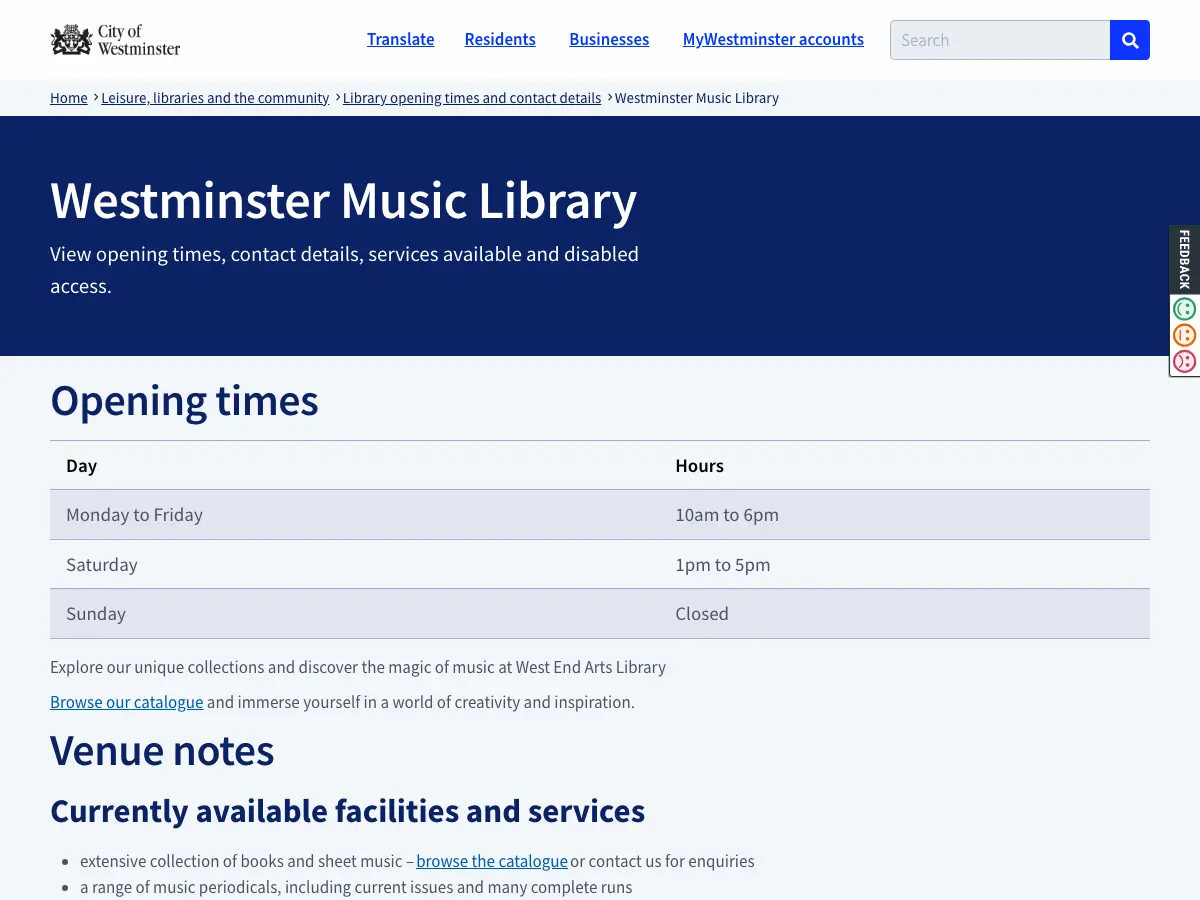
Task: Open Library opening times and contact details breadcrumb
Action: [x=472, y=98]
